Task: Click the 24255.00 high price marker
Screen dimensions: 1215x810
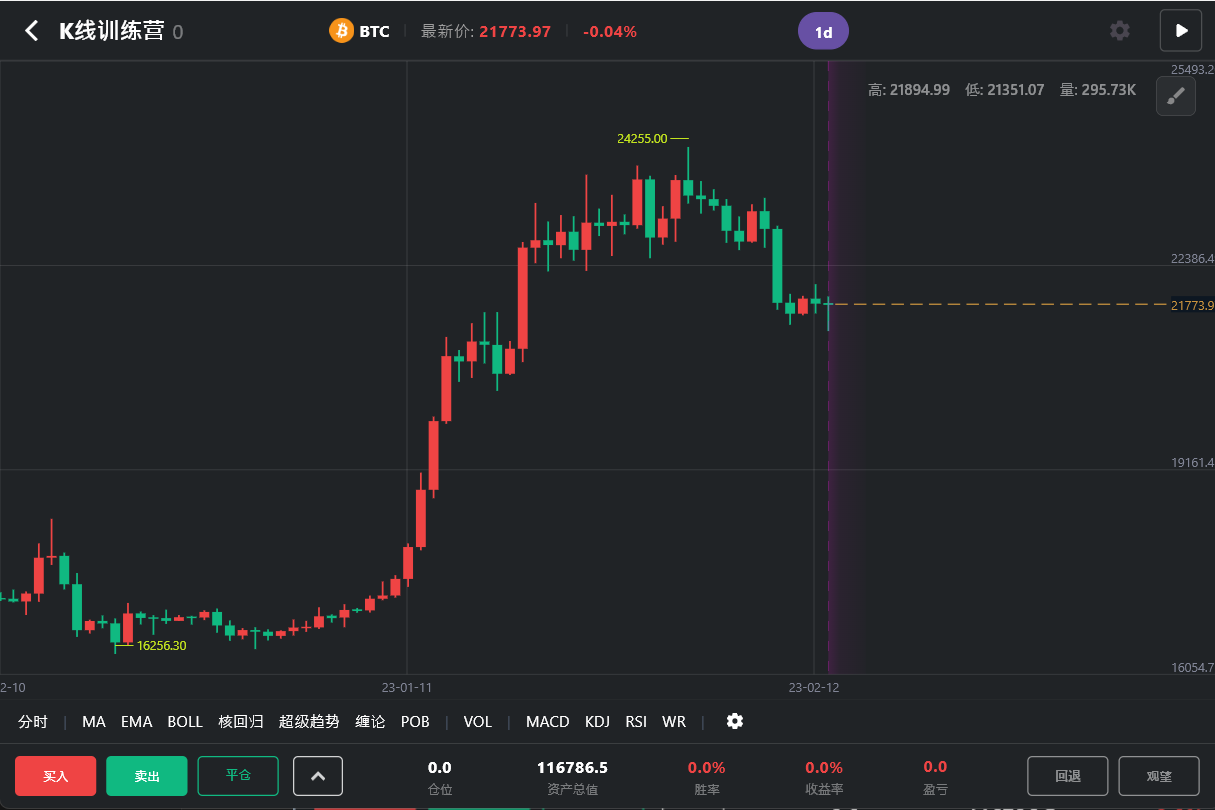Action: [x=642, y=139]
